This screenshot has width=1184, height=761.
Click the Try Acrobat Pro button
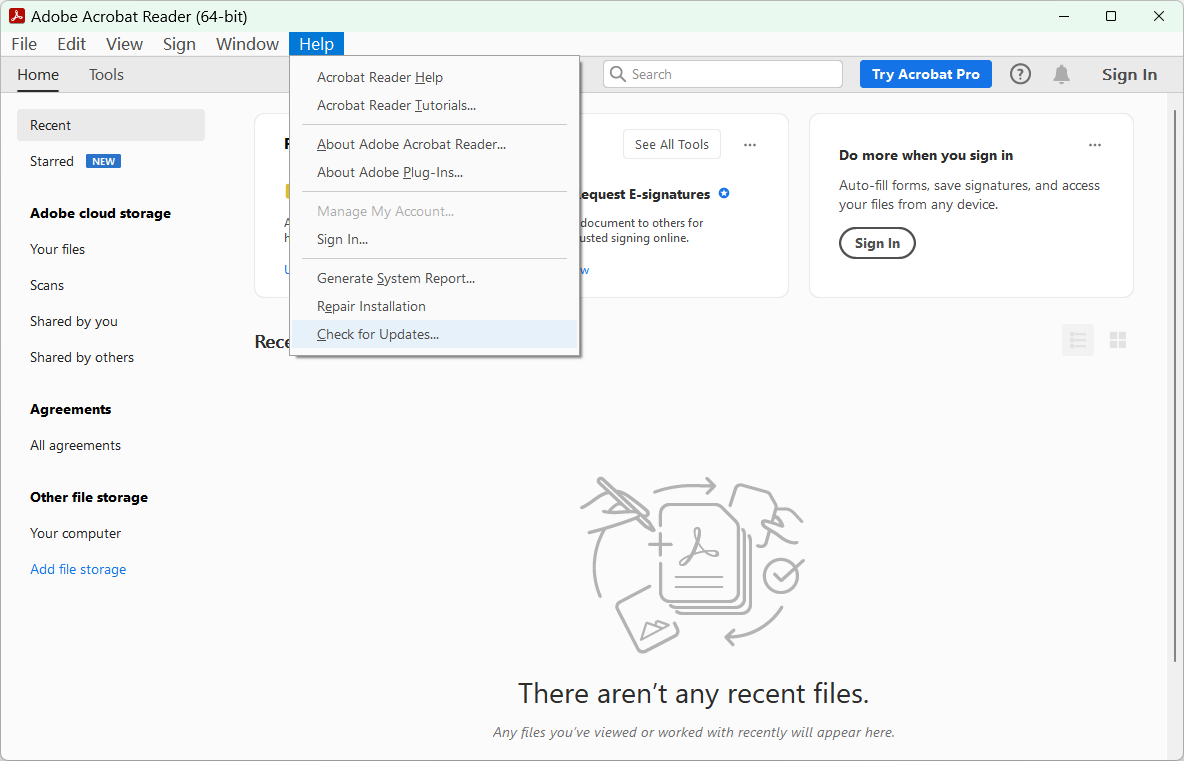pos(925,73)
